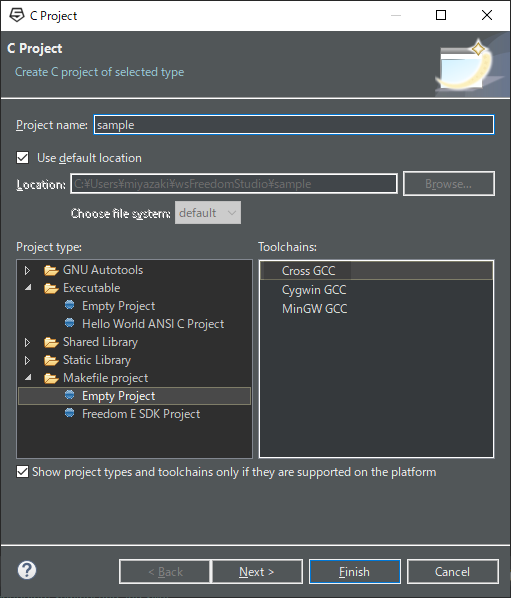Select the Makefile project label

(106, 378)
